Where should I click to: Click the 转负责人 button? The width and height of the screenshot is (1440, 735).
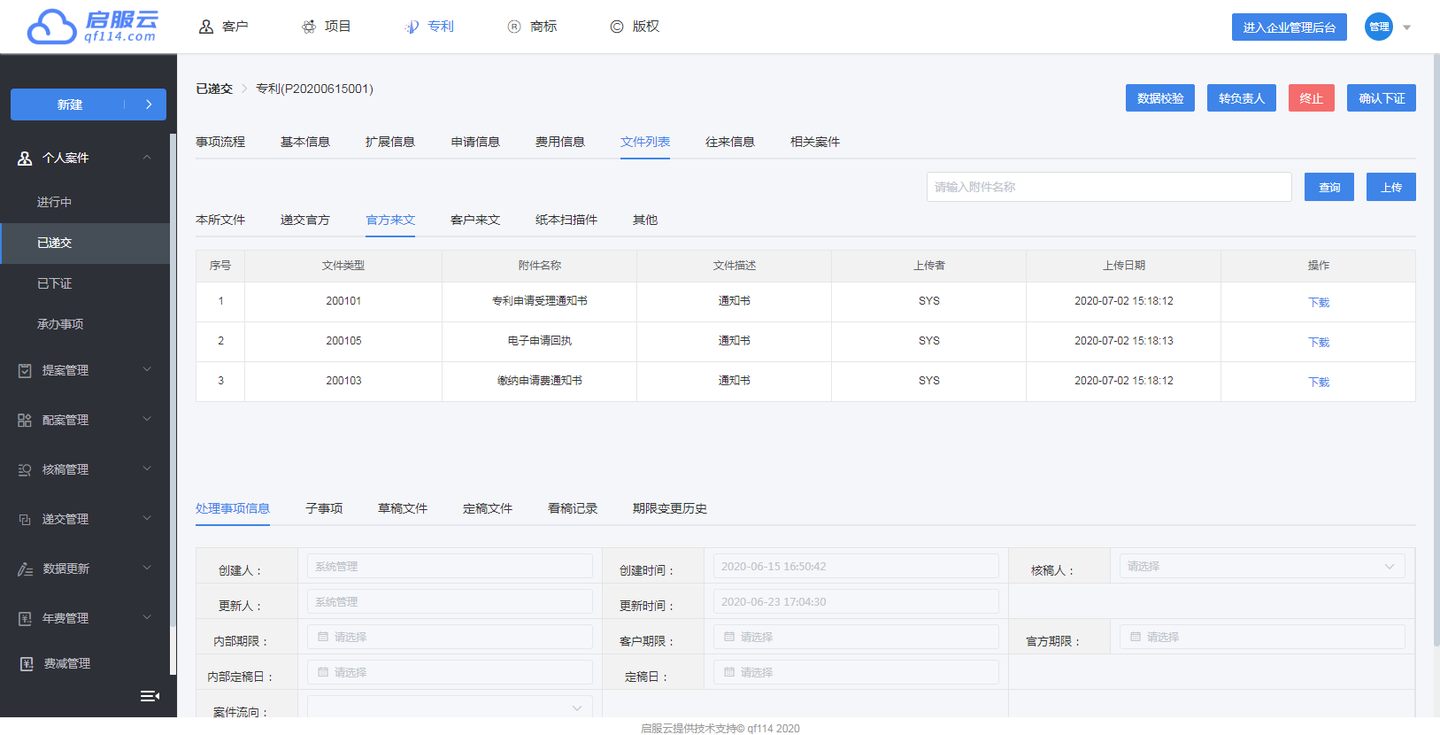[x=1241, y=98]
